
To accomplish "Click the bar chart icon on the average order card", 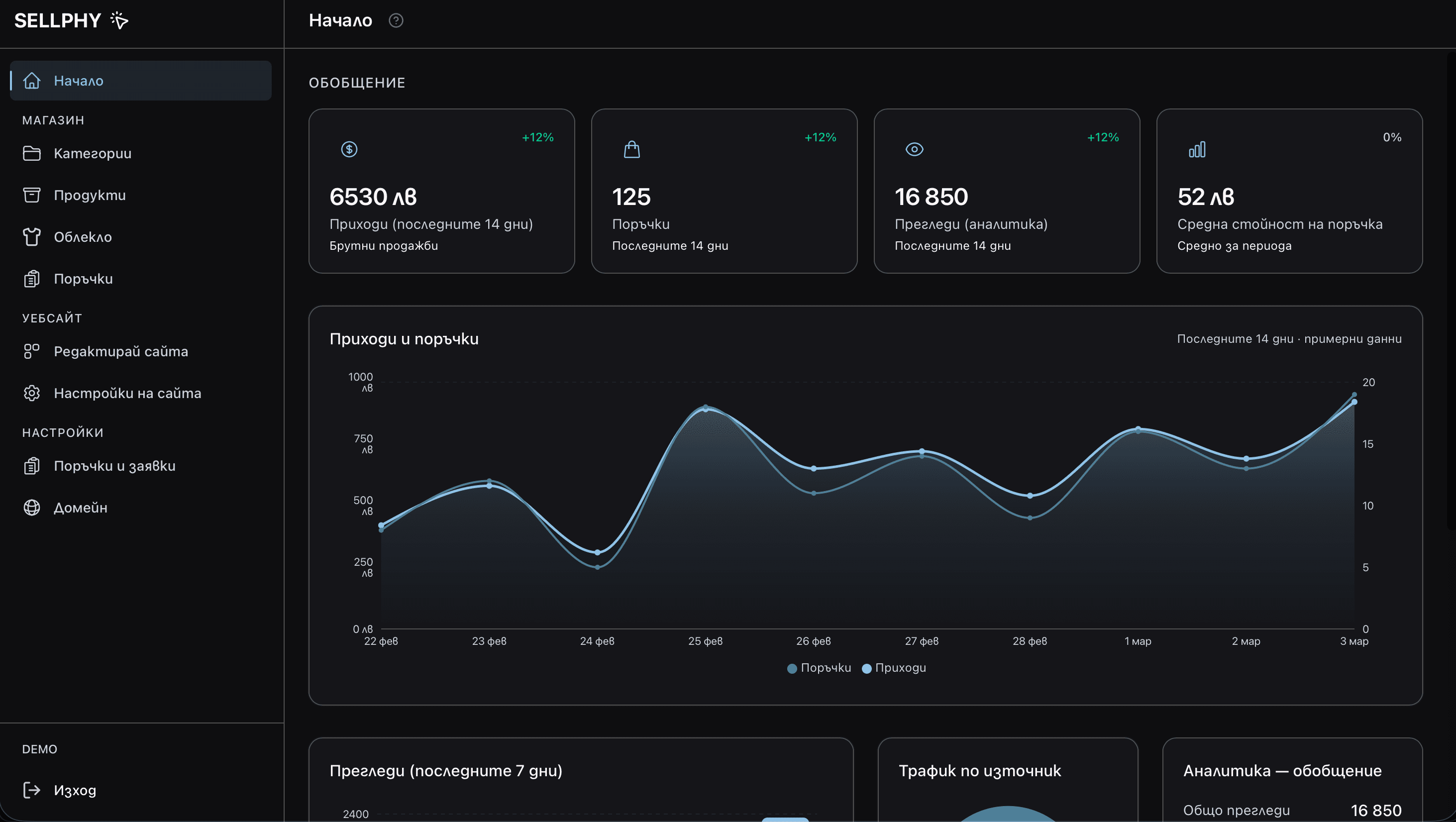I will pos(1197,149).
